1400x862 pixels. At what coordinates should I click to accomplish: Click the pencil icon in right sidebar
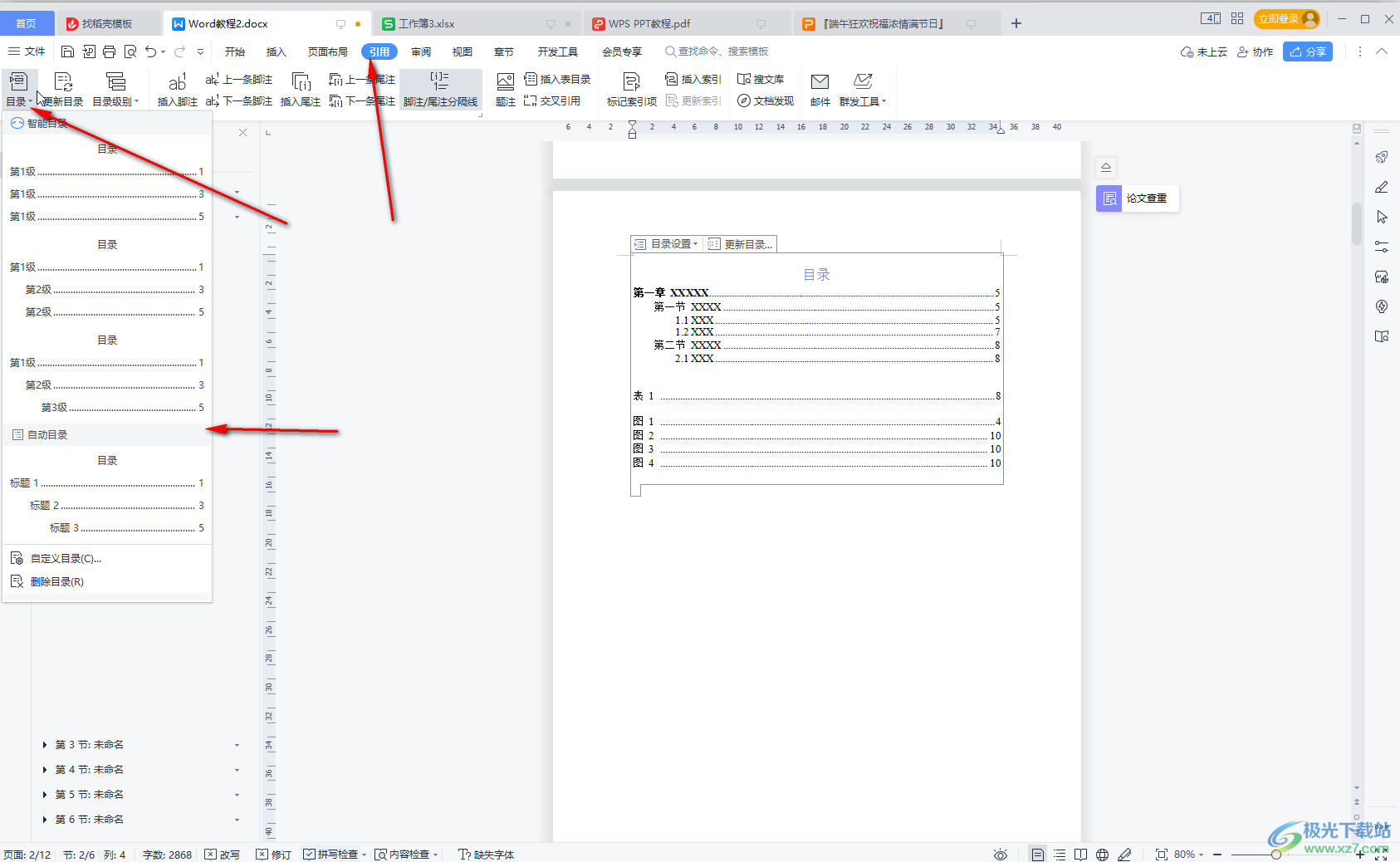(1382, 187)
